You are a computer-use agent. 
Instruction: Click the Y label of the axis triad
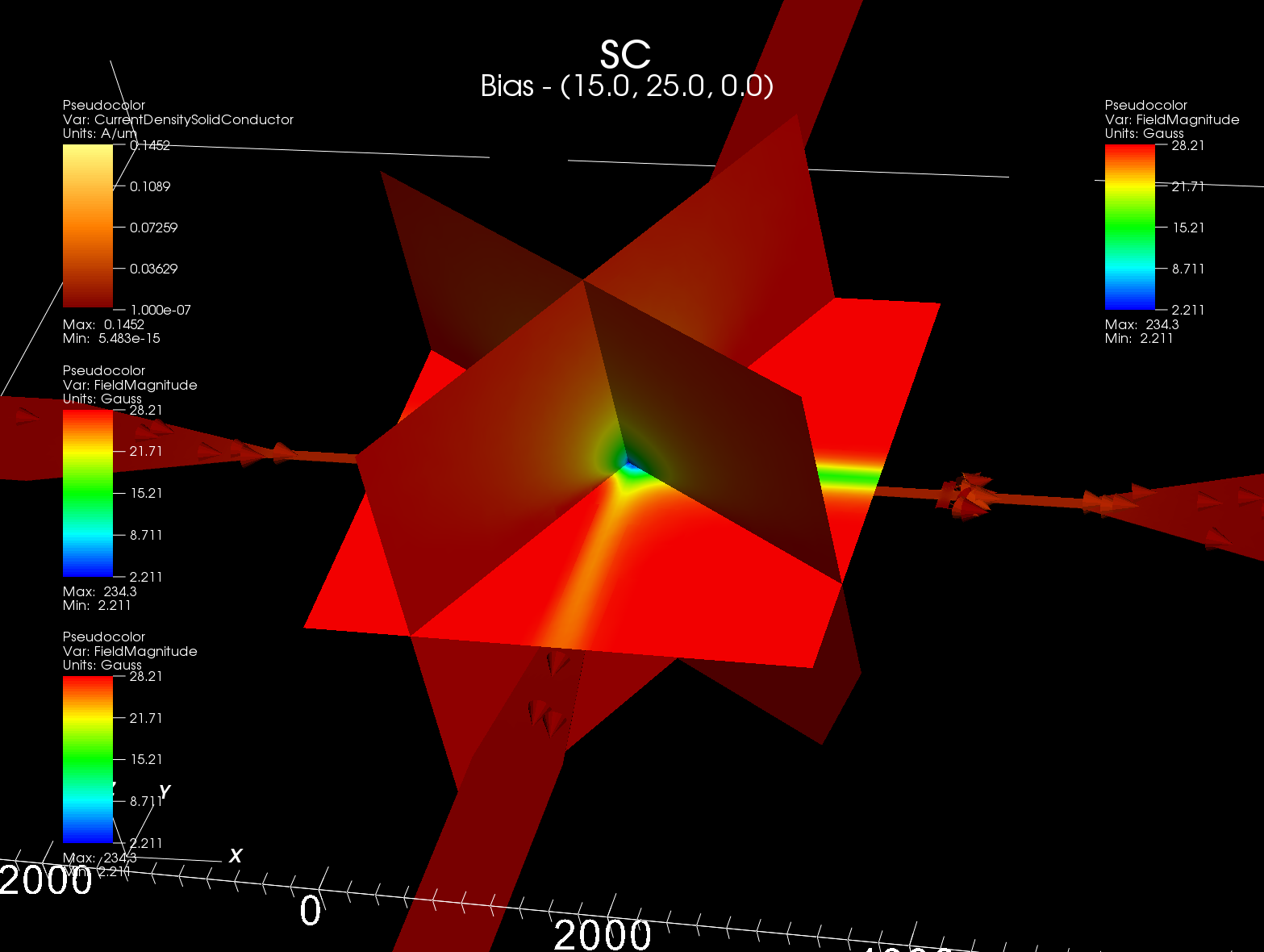(x=165, y=791)
